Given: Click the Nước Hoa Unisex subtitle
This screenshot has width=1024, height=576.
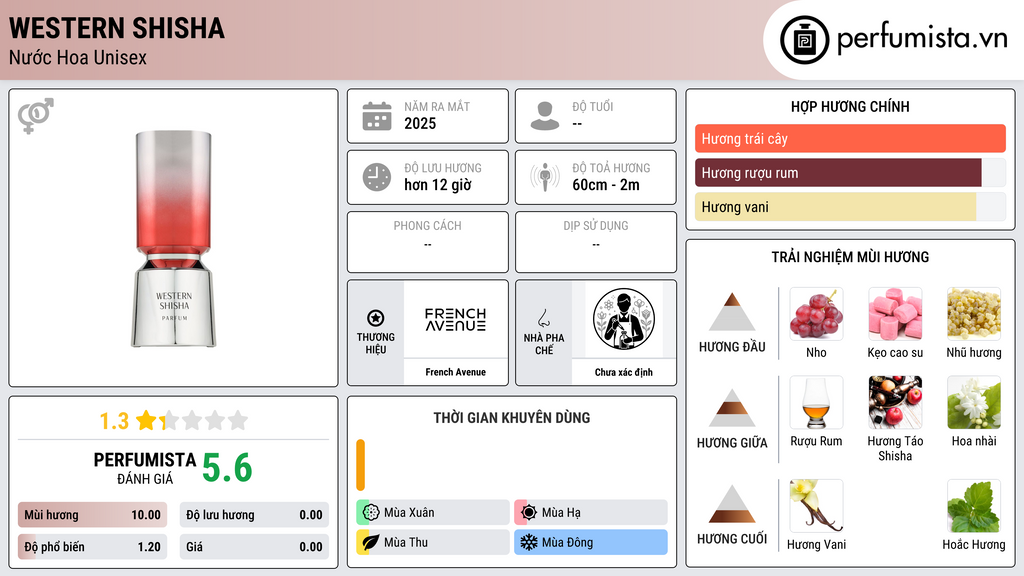Looking at the screenshot, I should (78, 57).
